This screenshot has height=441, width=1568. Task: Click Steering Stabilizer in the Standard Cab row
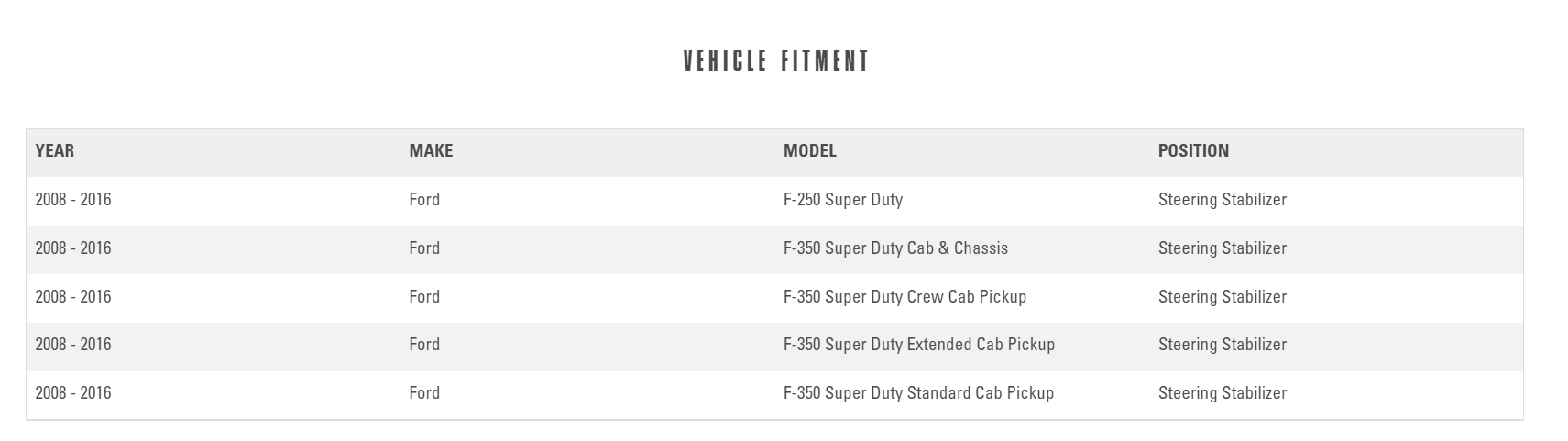pos(1222,393)
